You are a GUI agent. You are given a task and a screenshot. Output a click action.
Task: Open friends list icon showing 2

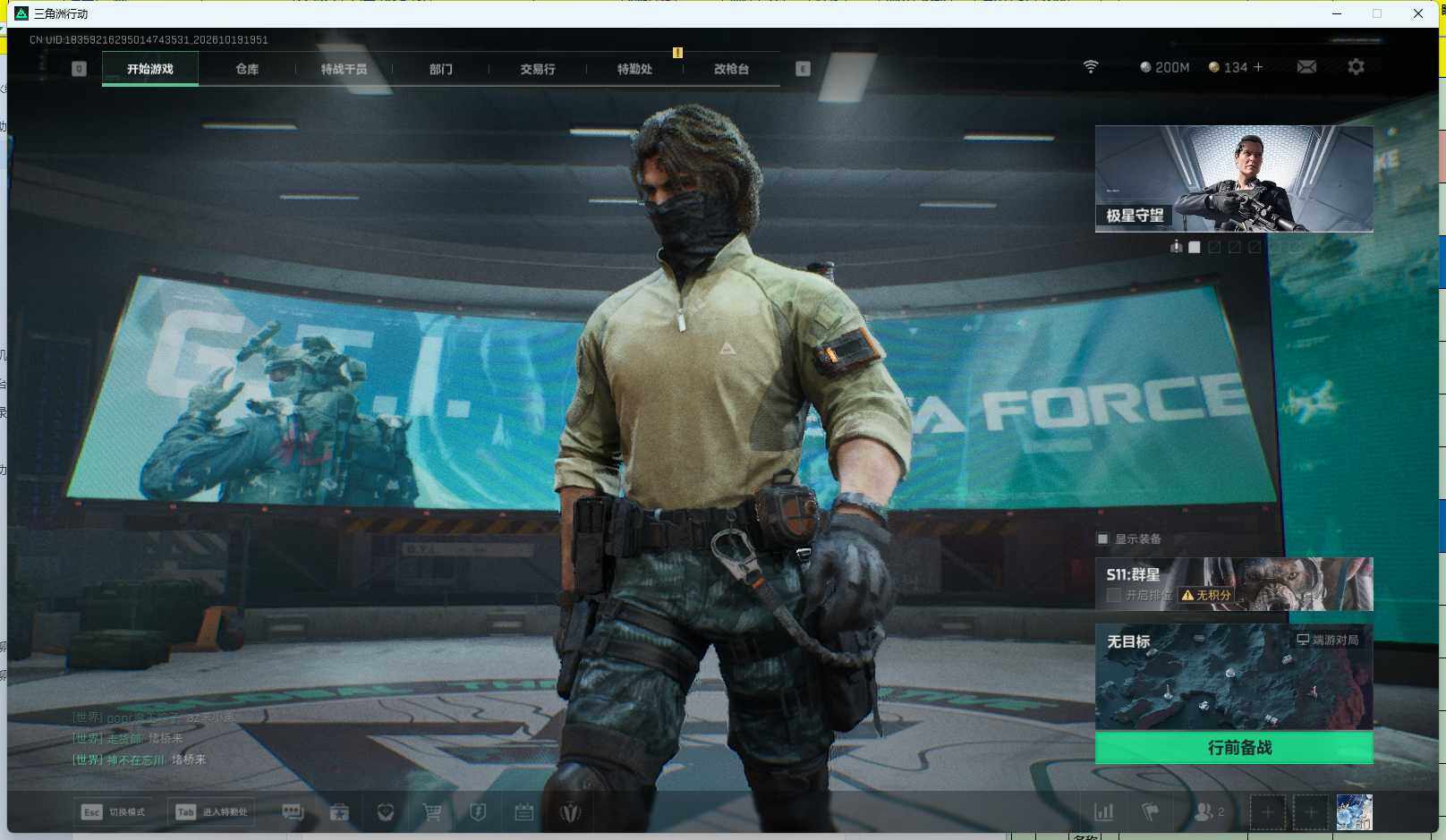pos(1209,812)
